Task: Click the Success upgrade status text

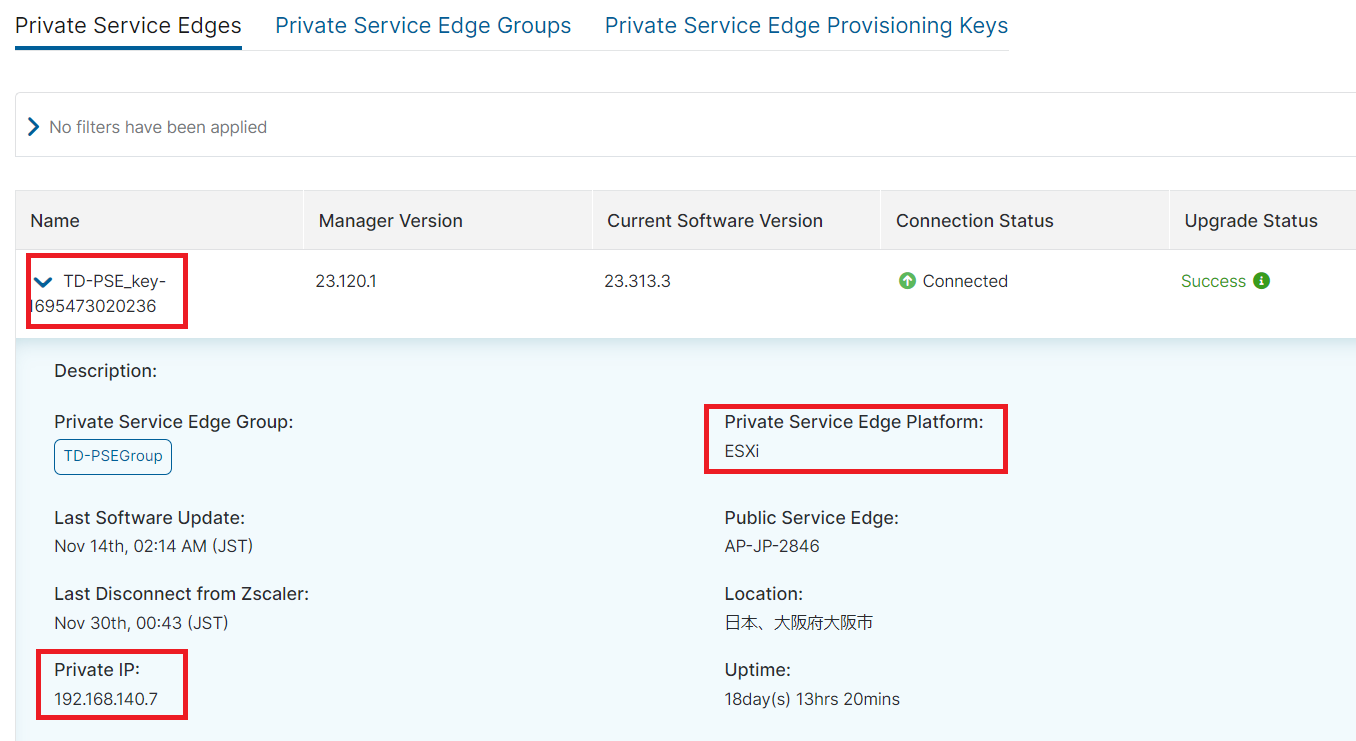Action: pos(1213,281)
